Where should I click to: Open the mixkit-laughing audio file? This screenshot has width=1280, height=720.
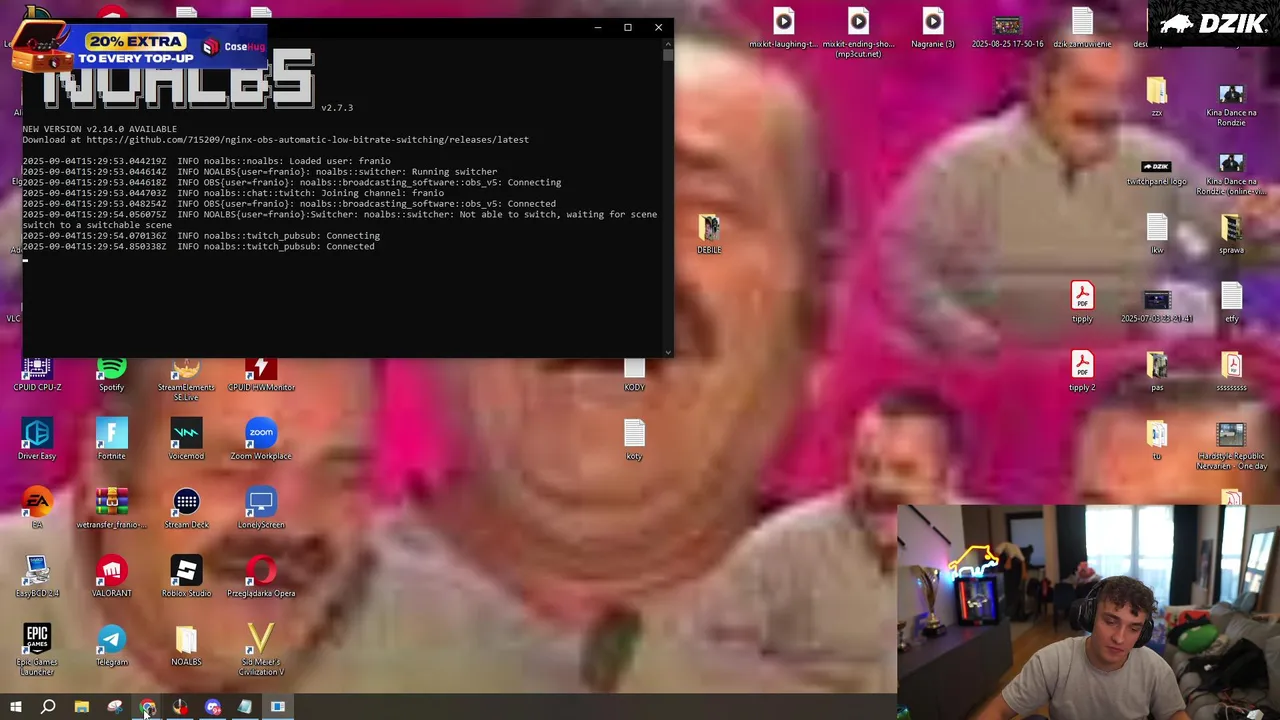783,28
